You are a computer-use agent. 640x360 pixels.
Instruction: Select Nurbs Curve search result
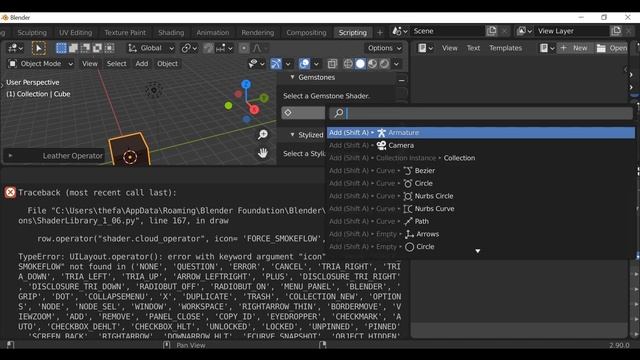coord(481,209)
